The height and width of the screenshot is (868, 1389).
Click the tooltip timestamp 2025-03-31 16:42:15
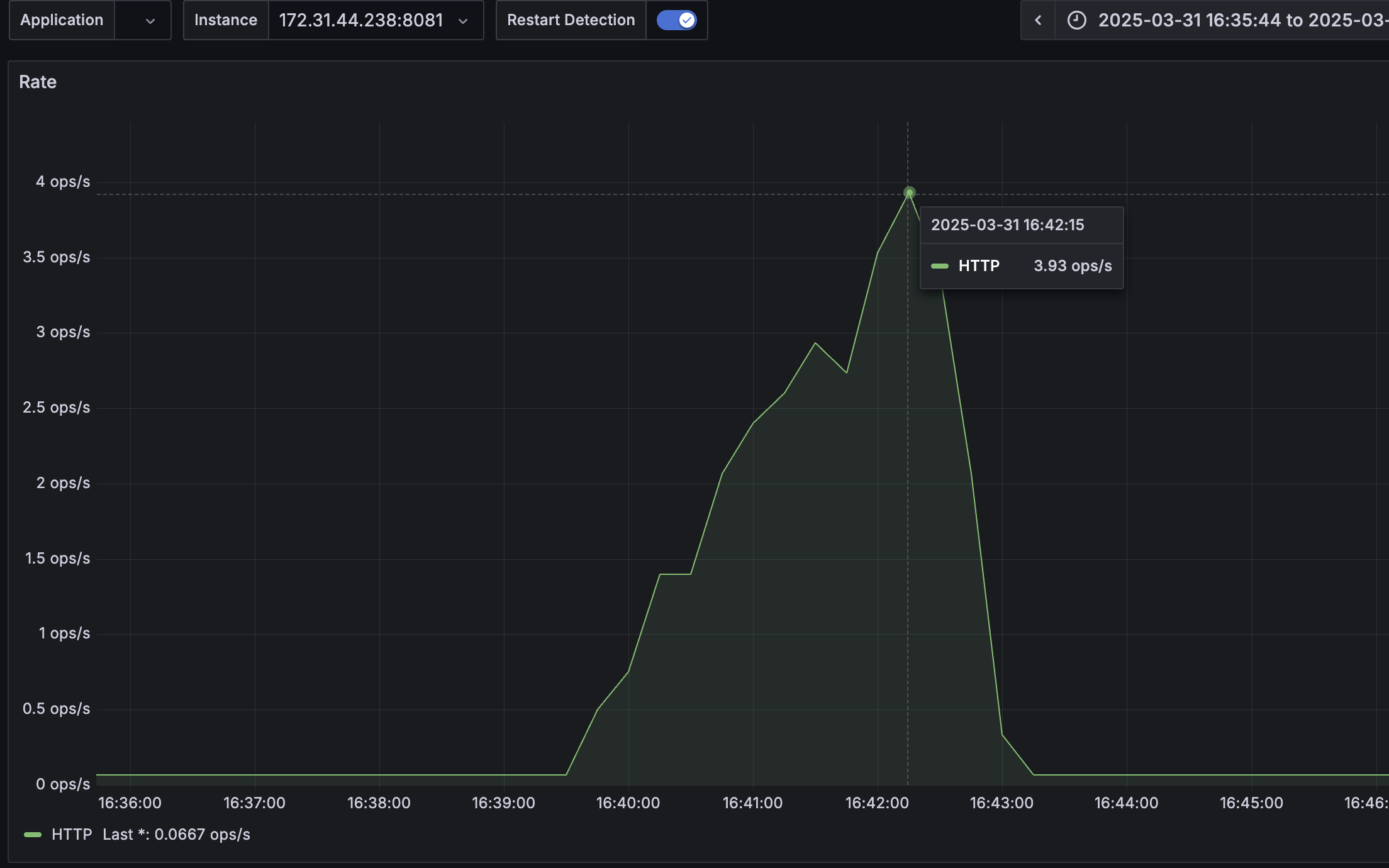click(x=1007, y=225)
